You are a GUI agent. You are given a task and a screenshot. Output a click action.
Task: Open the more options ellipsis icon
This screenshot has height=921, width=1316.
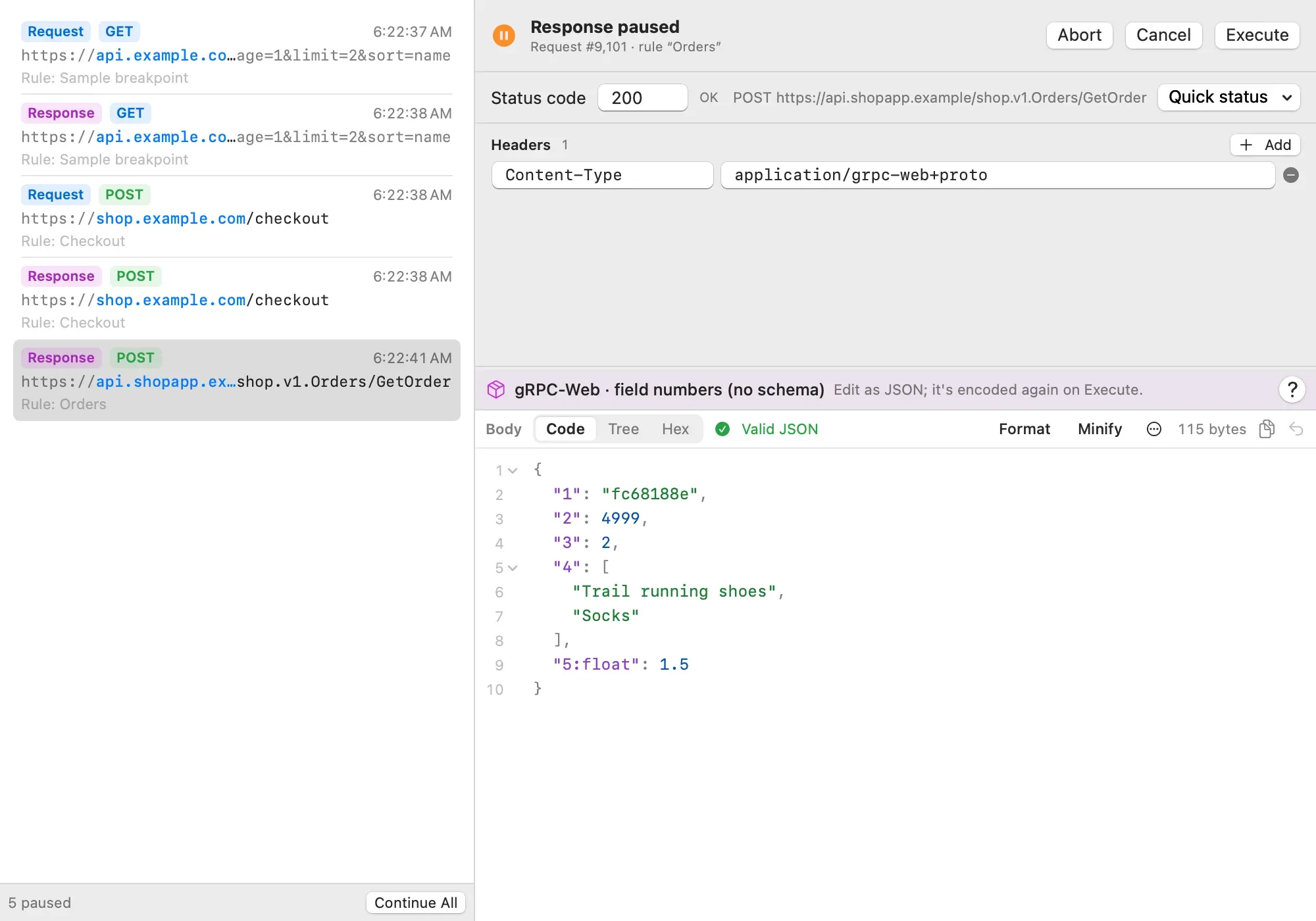pos(1154,429)
